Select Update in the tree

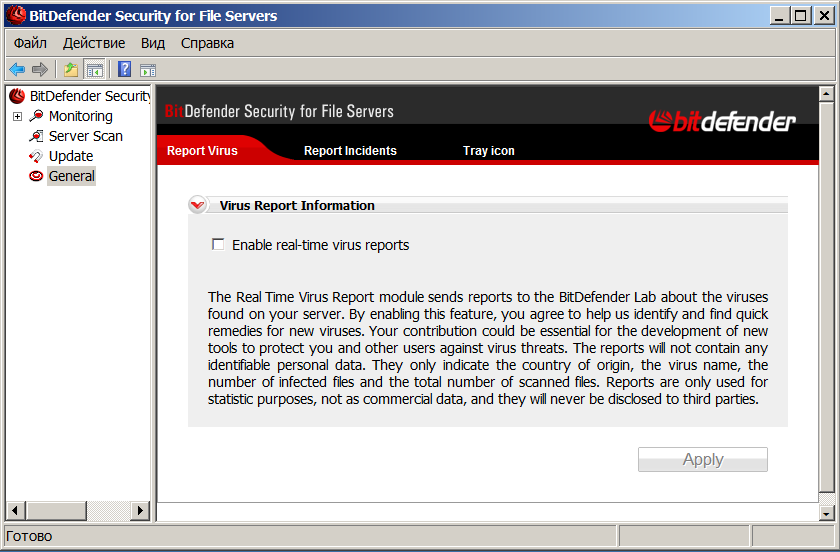(71, 156)
